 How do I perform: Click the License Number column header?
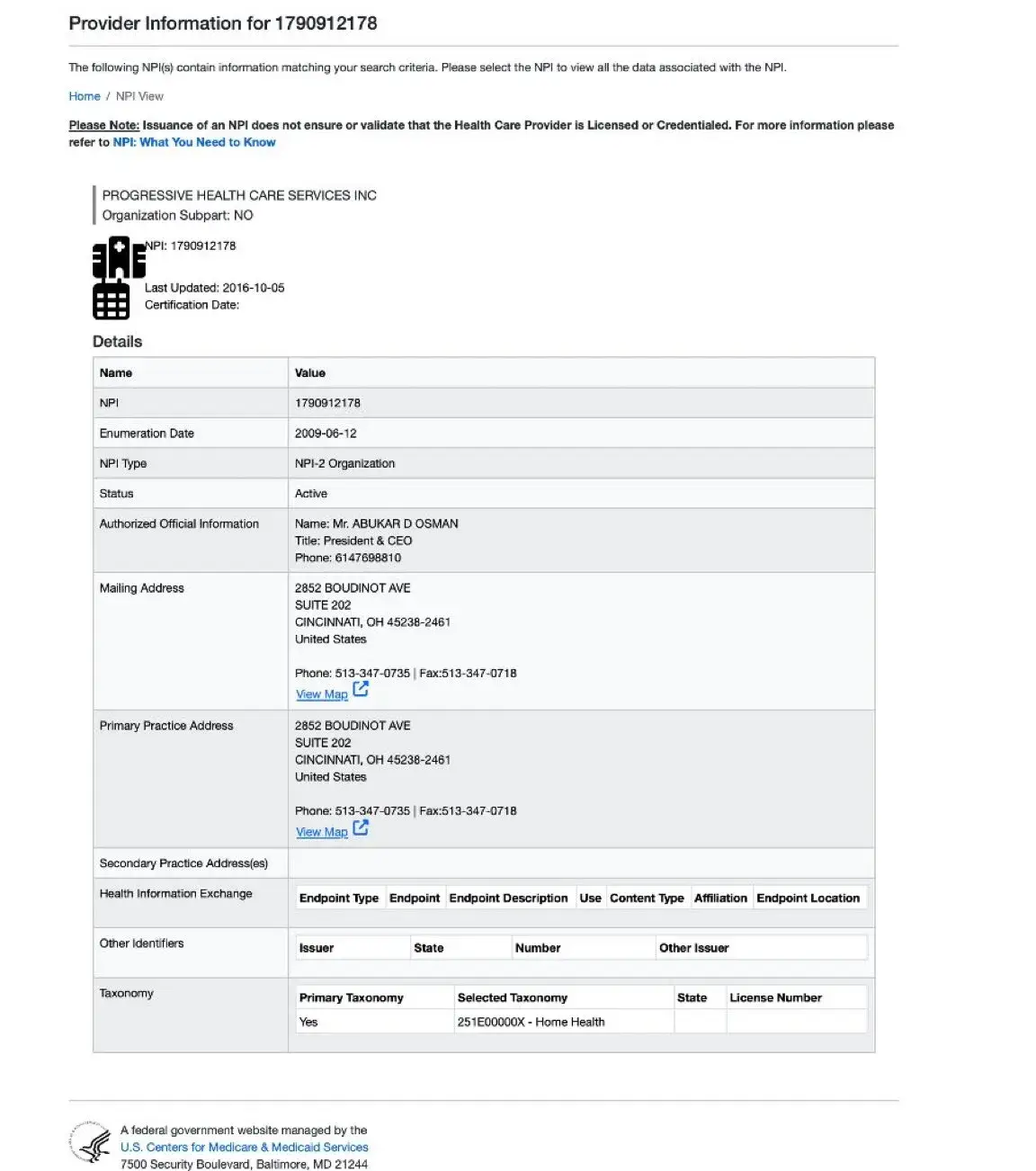(775, 997)
